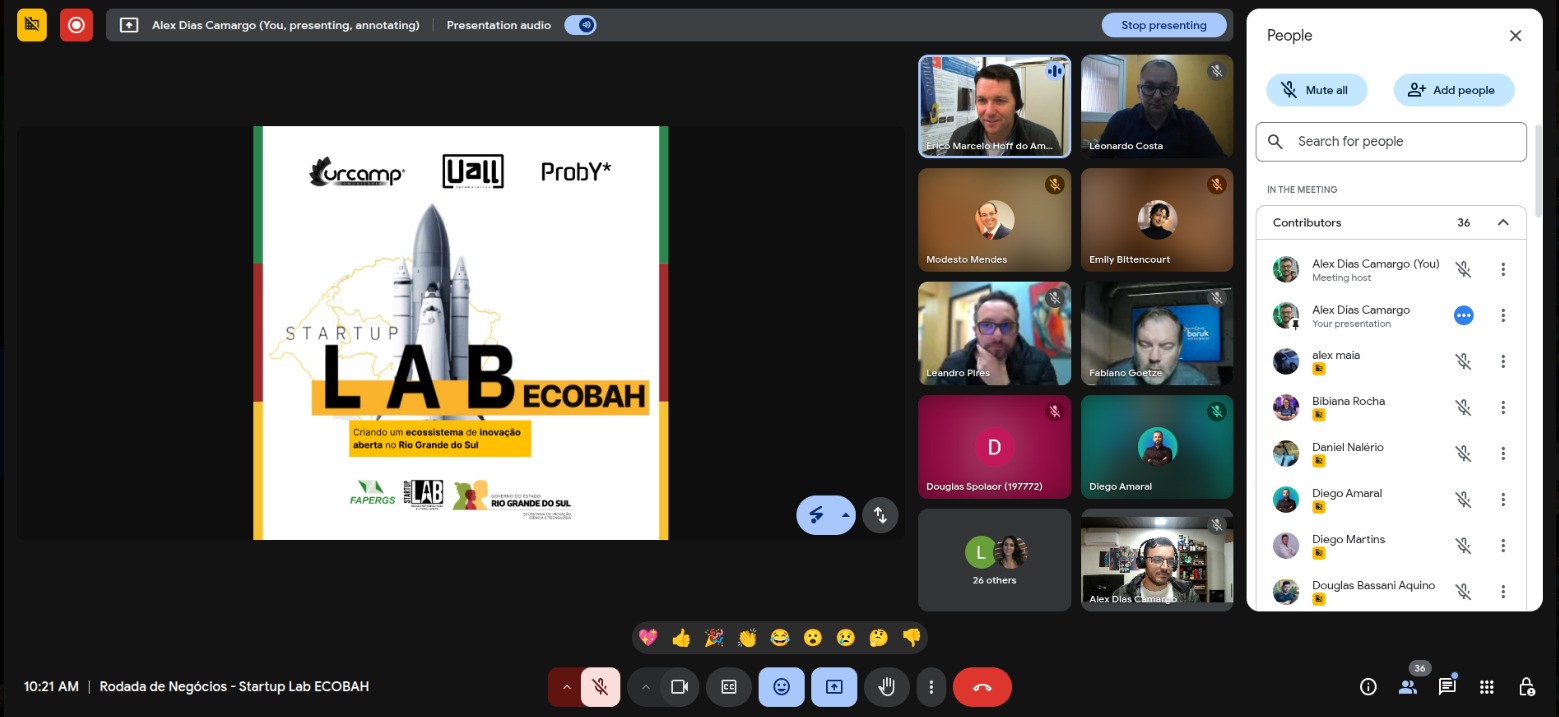The width and height of the screenshot is (1559, 717).
Task: Open options for Alex Dias Camargo (You)
Action: coord(1503,269)
